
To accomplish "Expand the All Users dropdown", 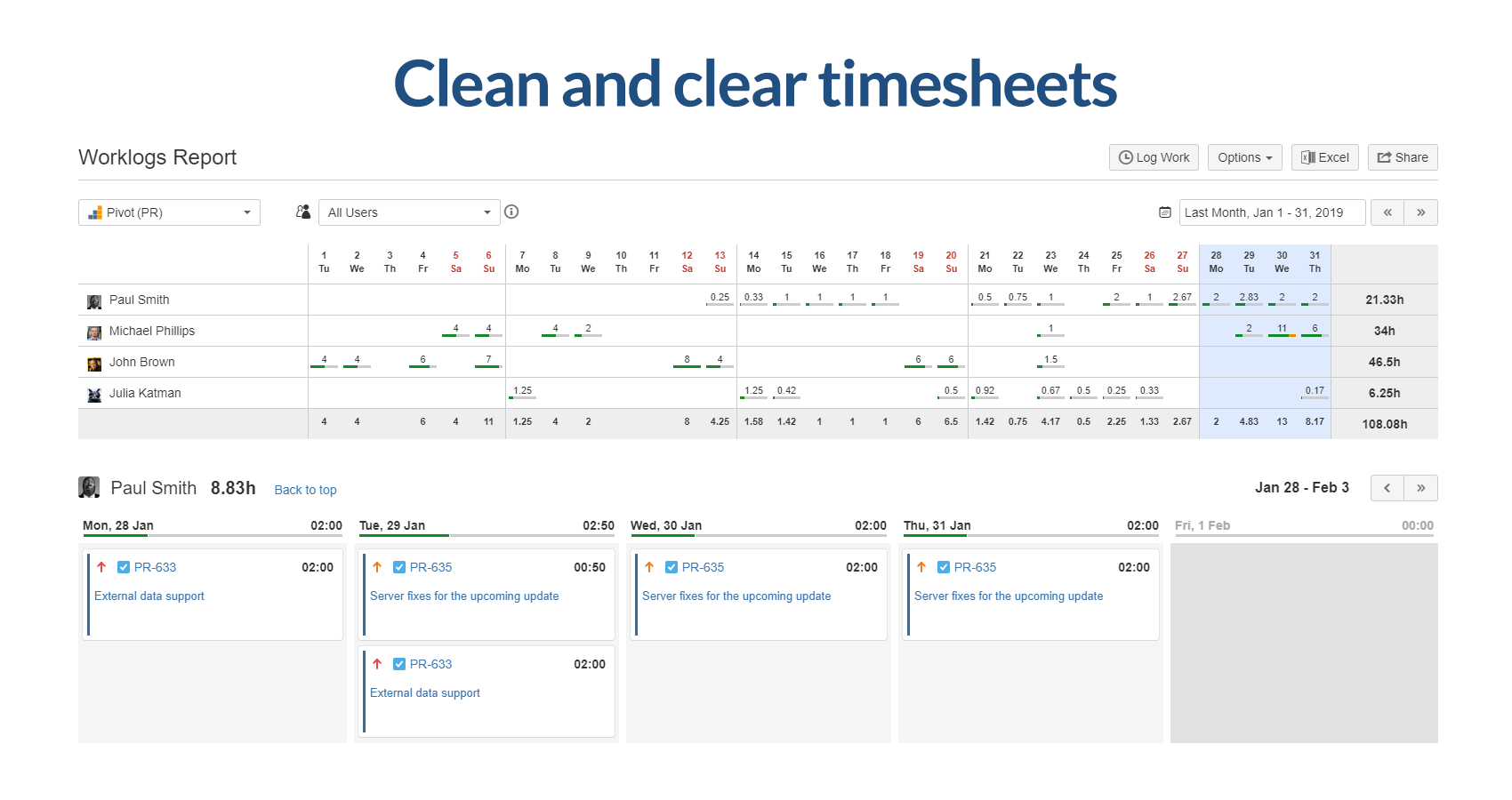I will click(409, 212).
